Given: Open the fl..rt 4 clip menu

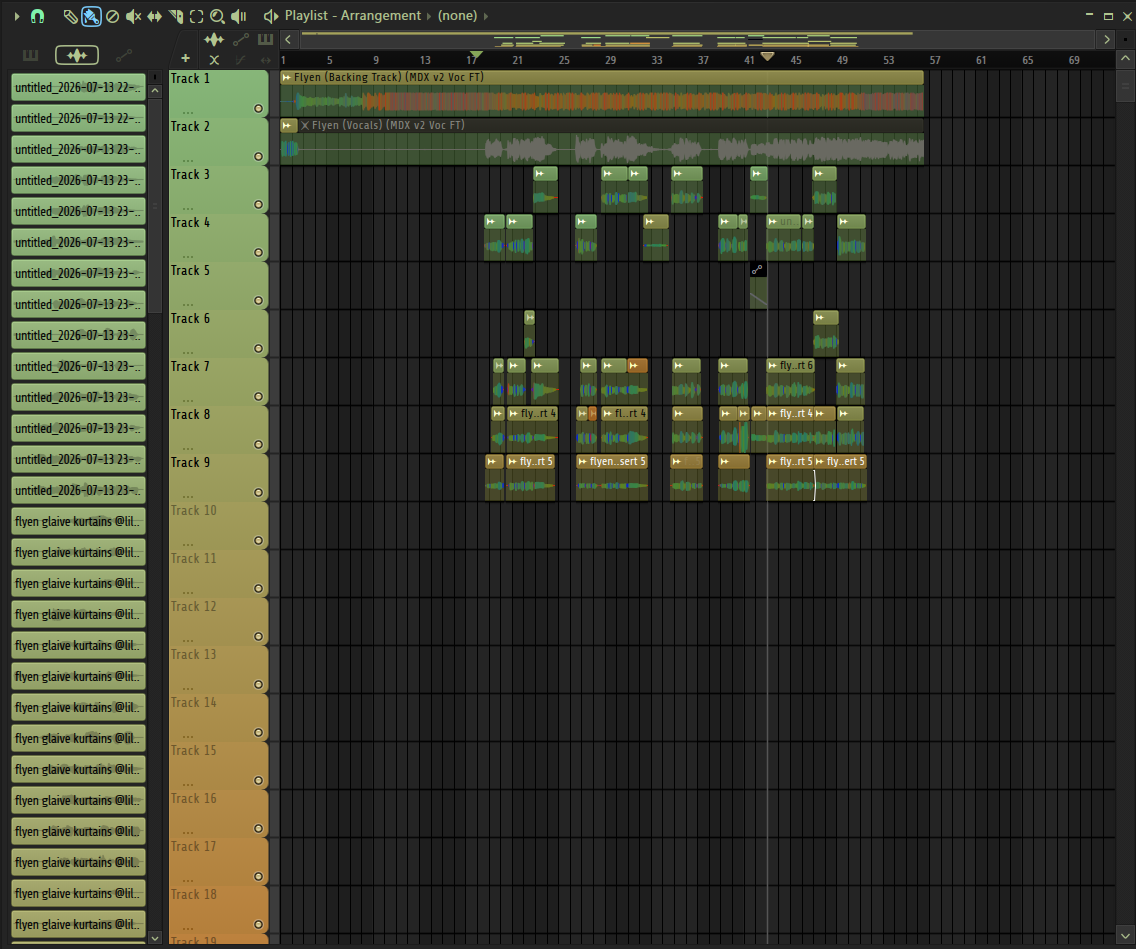Looking at the screenshot, I should coord(607,414).
